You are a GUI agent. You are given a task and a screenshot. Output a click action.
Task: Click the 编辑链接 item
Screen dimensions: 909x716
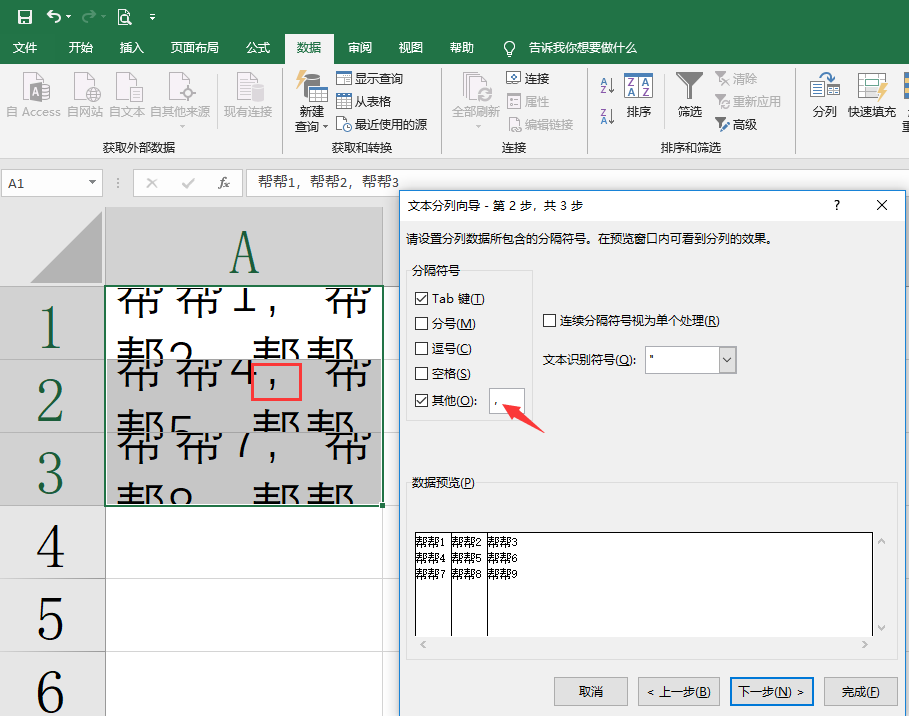[x=541, y=125]
